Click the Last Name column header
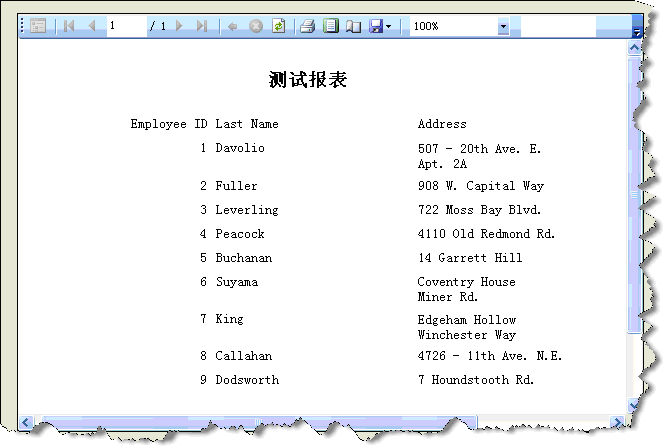The height and width of the screenshot is (448, 665). point(247,124)
